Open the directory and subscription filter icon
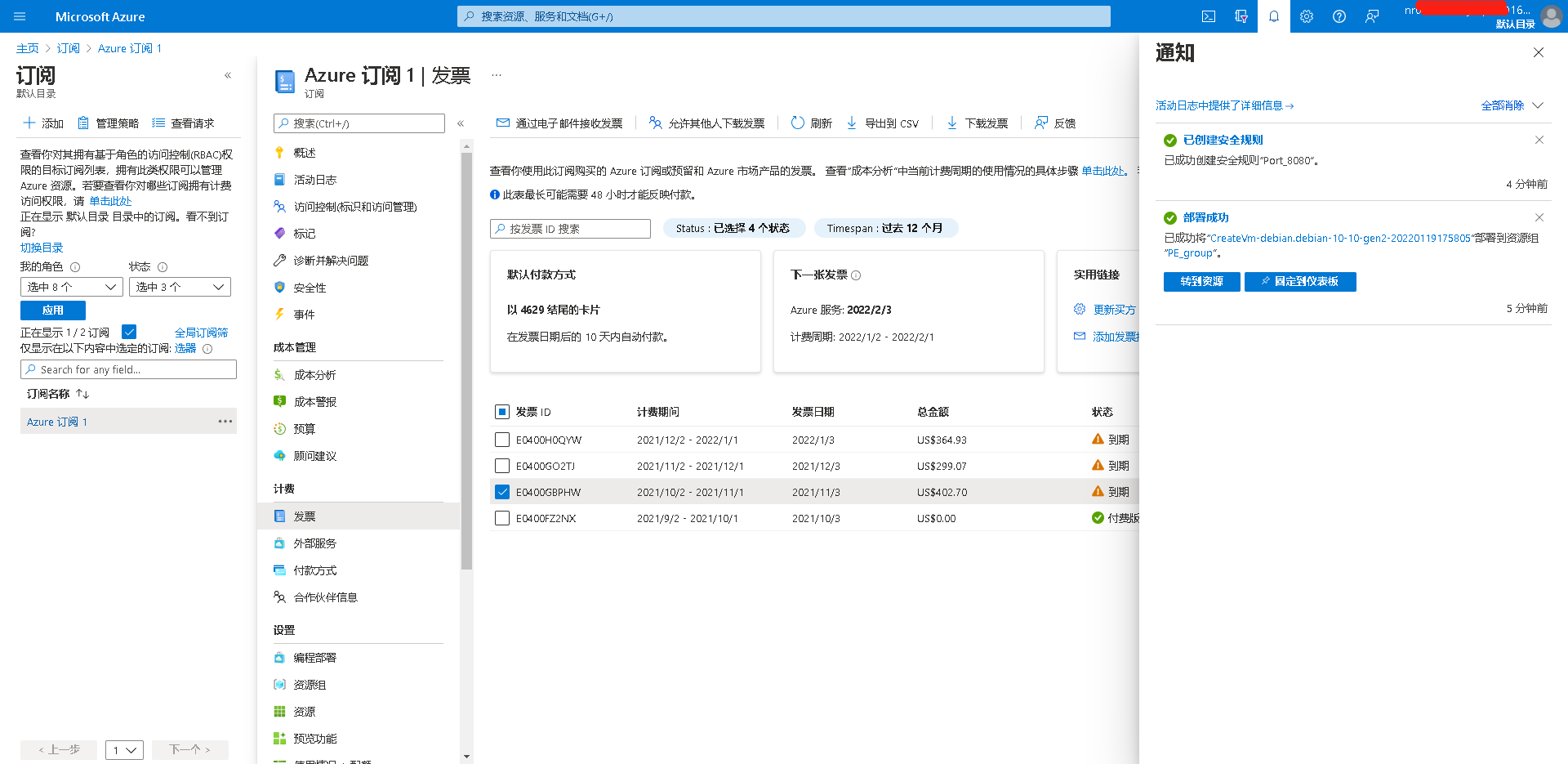Viewport: 1568px width, 764px height. click(1241, 16)
